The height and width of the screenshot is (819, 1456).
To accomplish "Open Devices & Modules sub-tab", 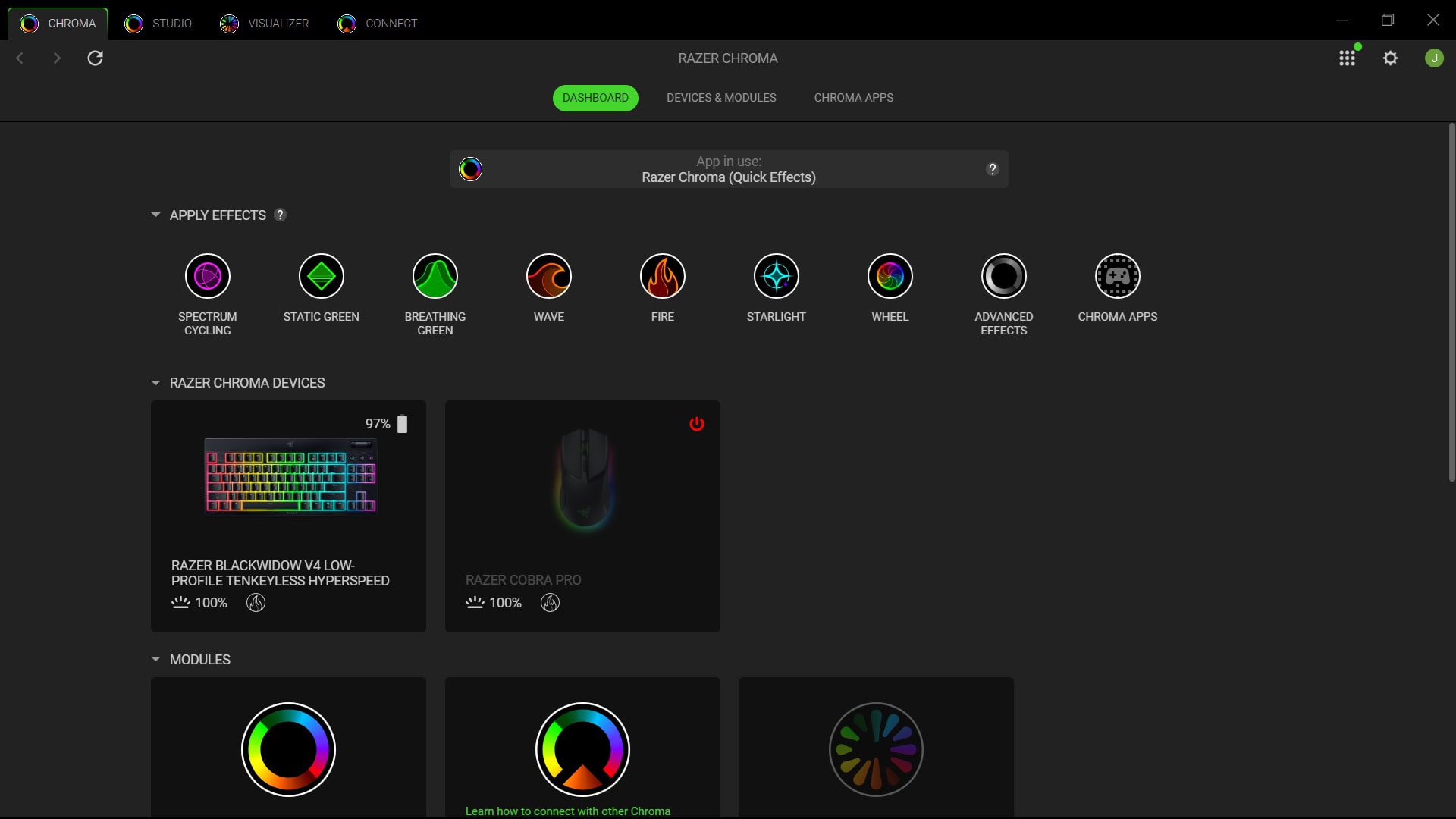I will pos(721,98).
